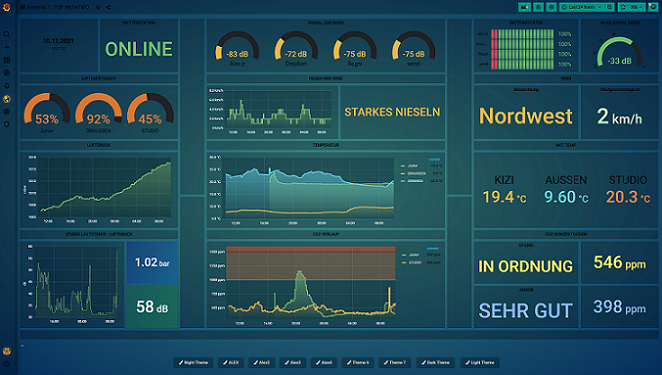Open the user avatar at sidebar bottom
The height and width of the screenshot is (375, 662).
click(x=7, y=351)
